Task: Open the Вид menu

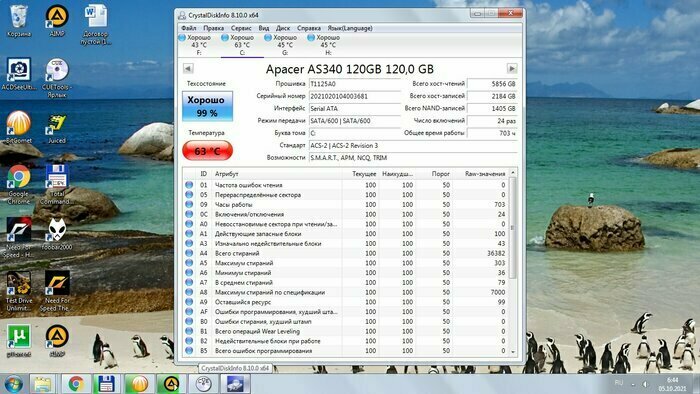Action: (264, 28)
